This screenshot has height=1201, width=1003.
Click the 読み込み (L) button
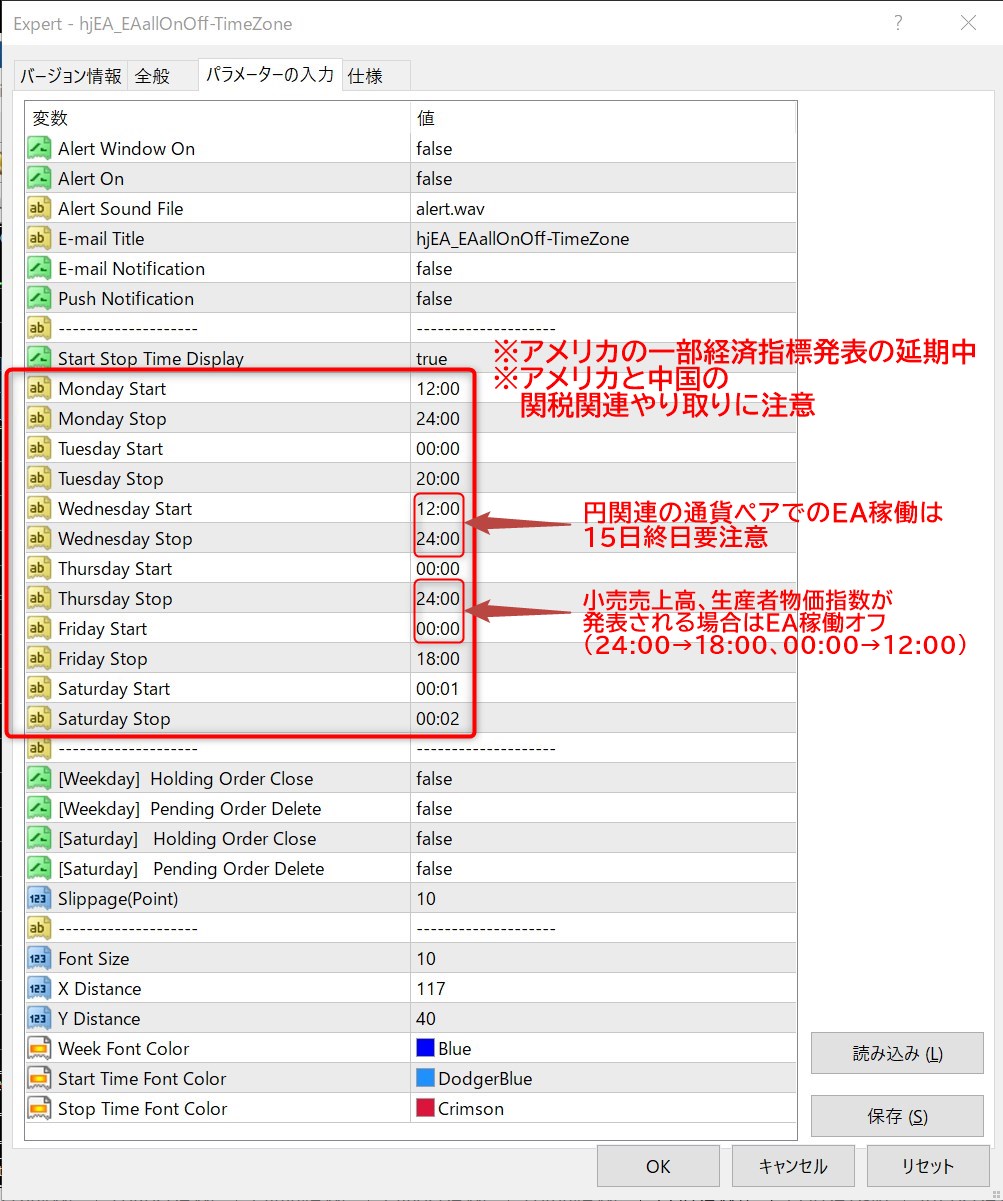pos(897,1054)
